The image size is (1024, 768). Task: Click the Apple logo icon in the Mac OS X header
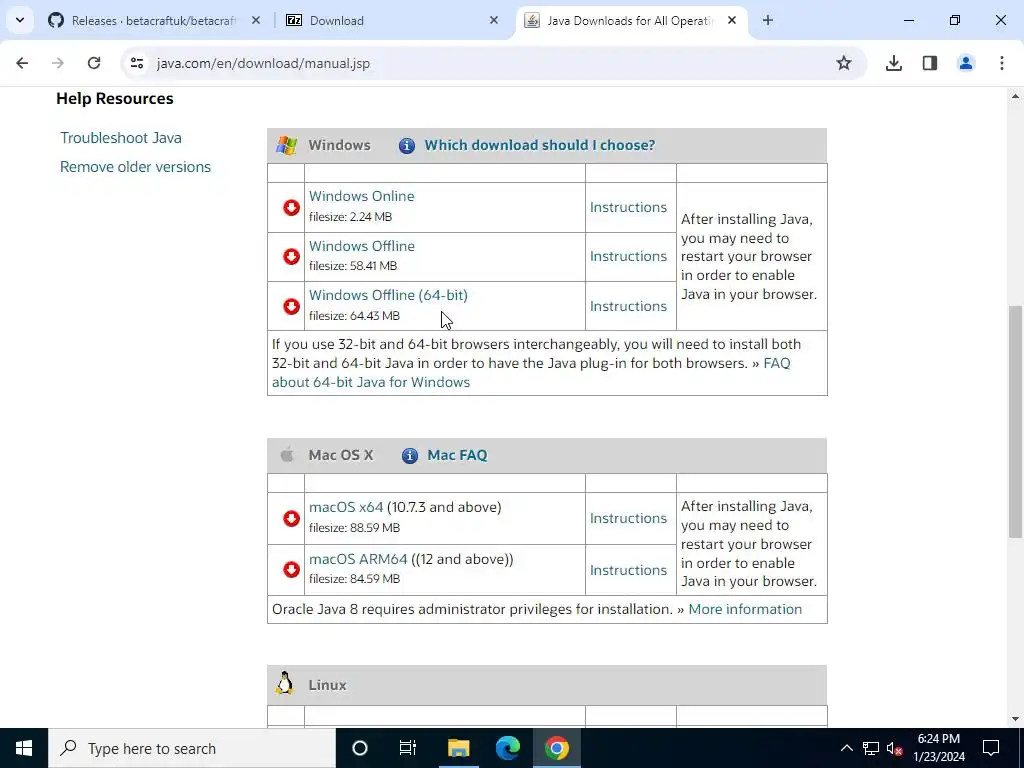point(287,455)
